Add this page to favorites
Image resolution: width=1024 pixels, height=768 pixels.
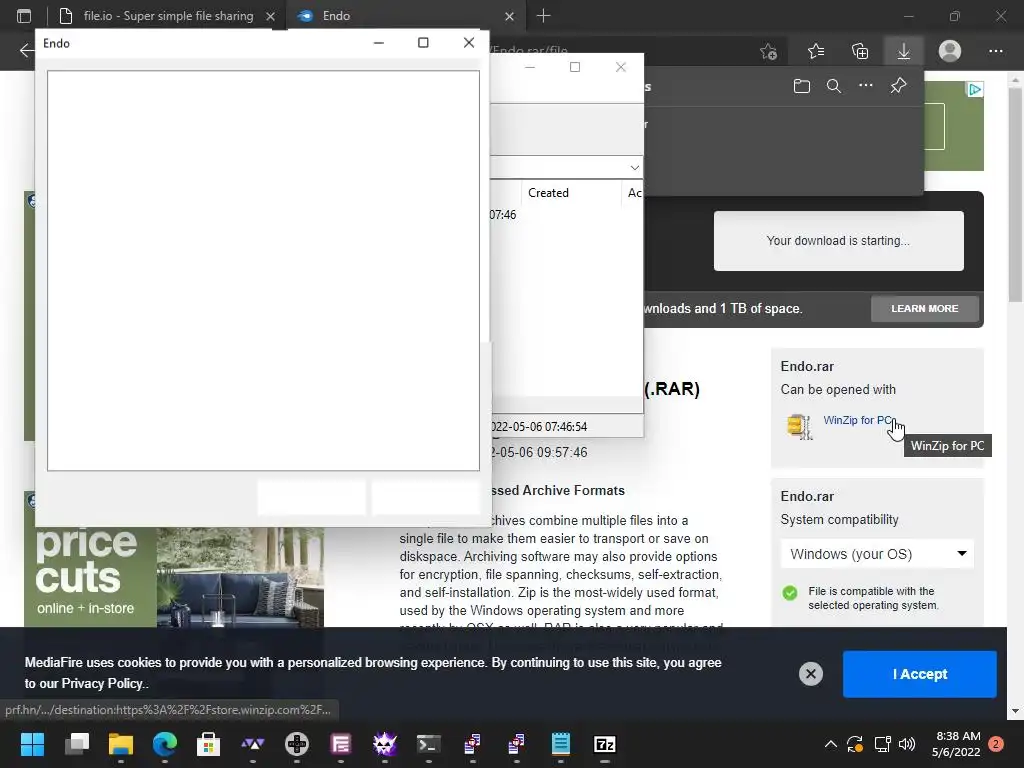[x=769, y=51]
